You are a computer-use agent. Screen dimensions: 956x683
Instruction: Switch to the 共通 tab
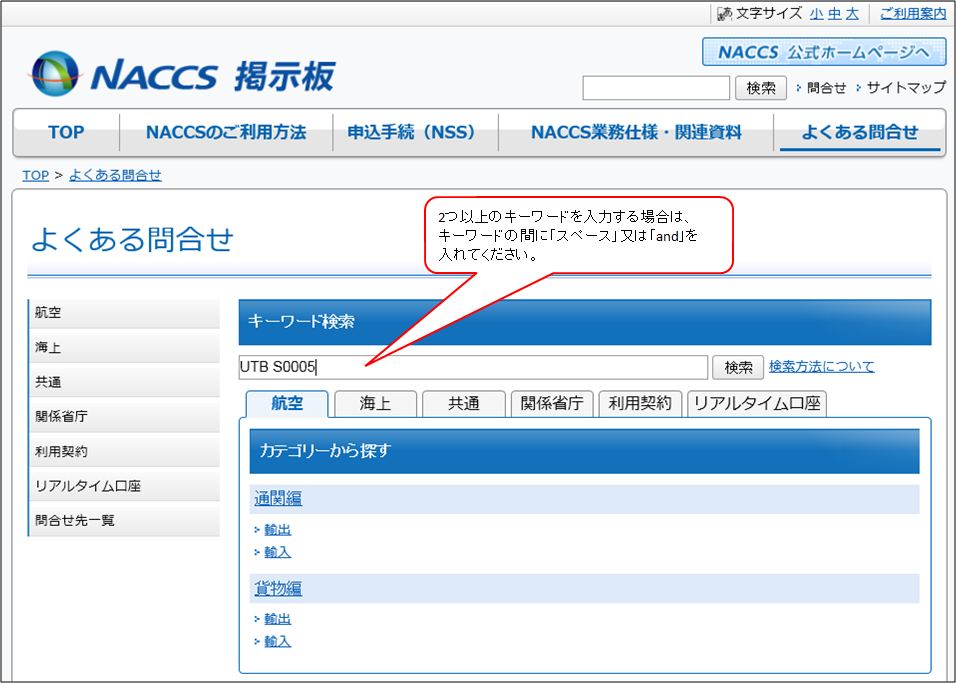tap(463, 403)
